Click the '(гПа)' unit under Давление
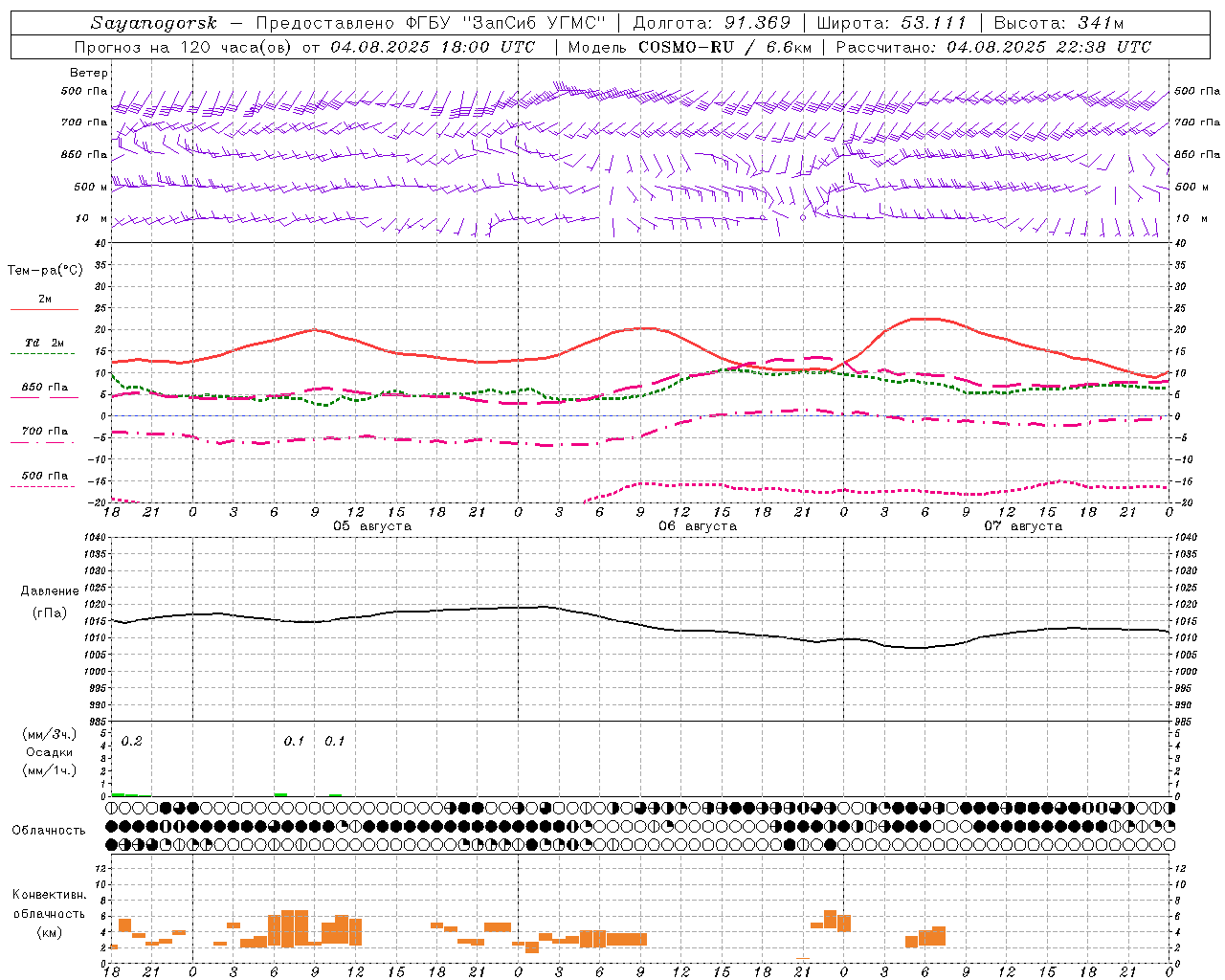This screenshot has width=1225, height=980. click(50, 612)
